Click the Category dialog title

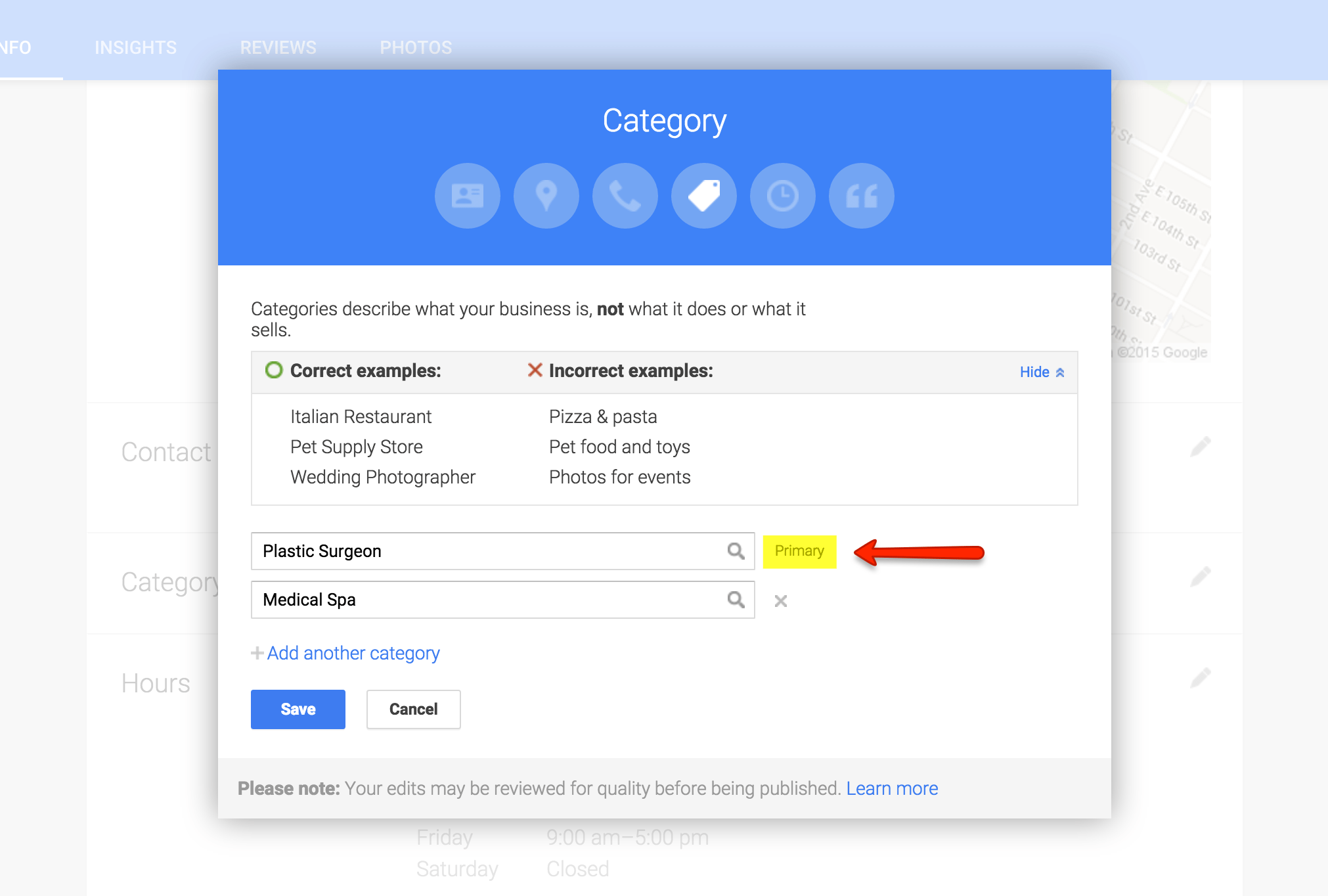point(665,121)
